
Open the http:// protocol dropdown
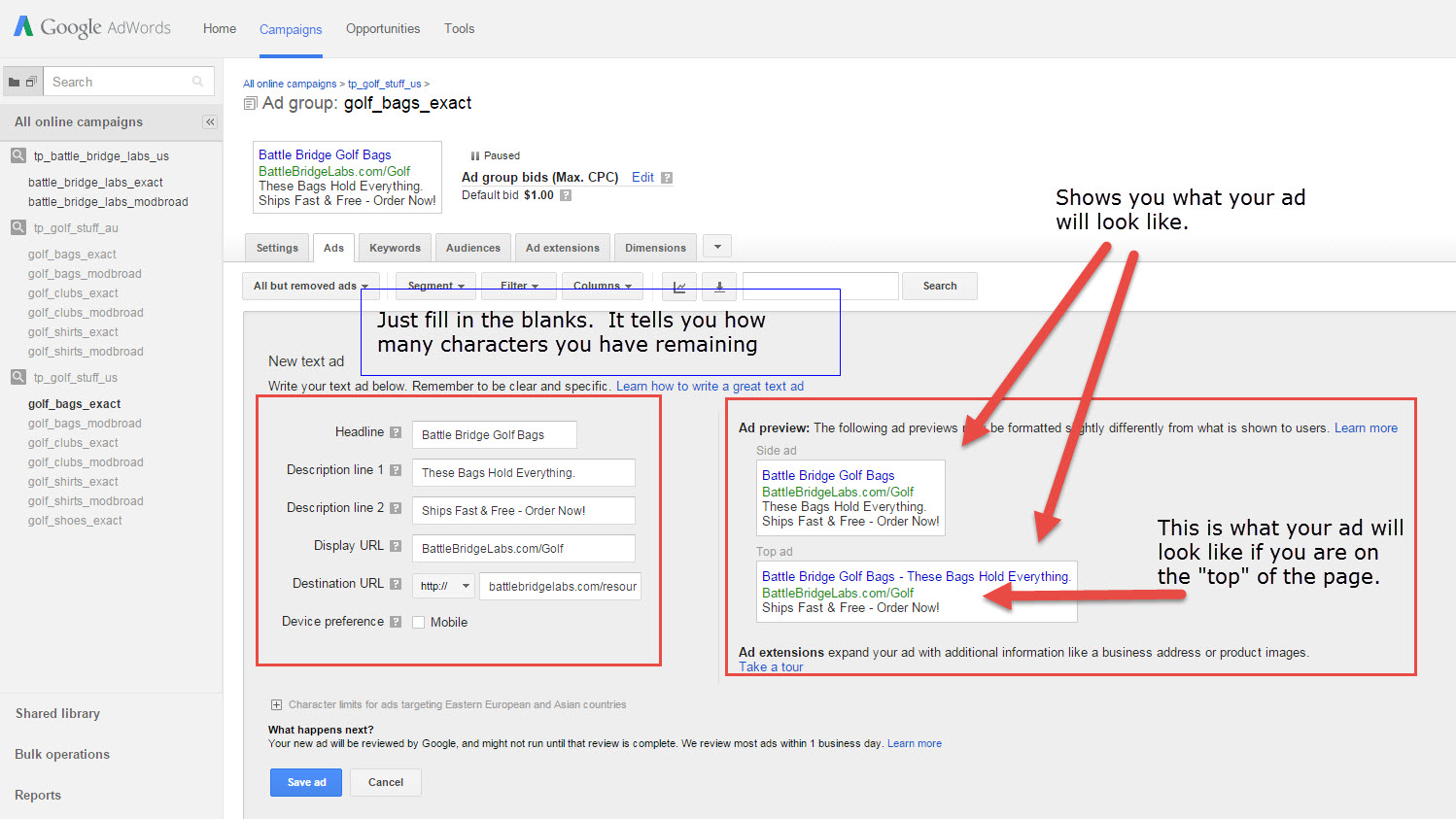click(x=443, y=586)
